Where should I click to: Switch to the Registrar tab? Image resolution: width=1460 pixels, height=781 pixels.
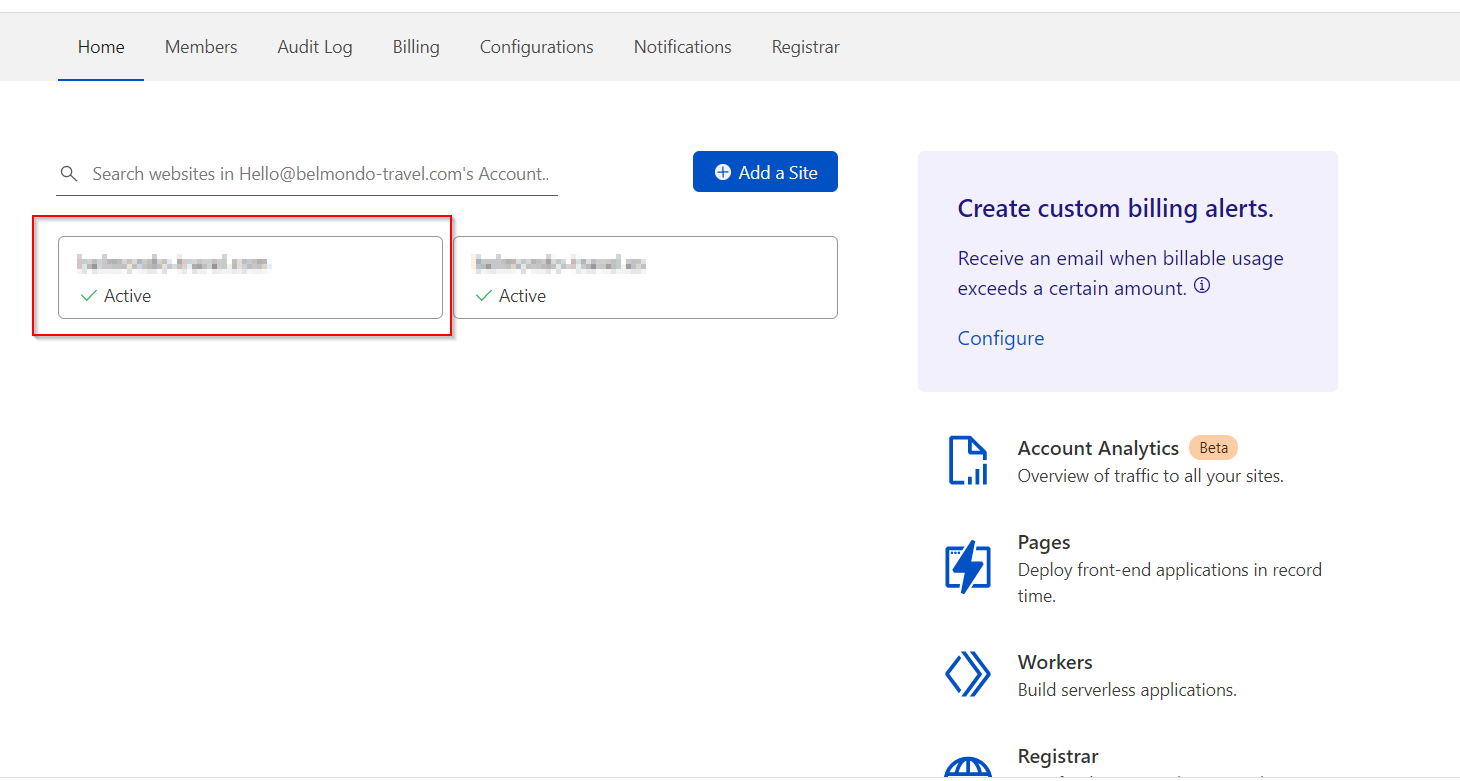pyautogui.click(x=805, y=47)
